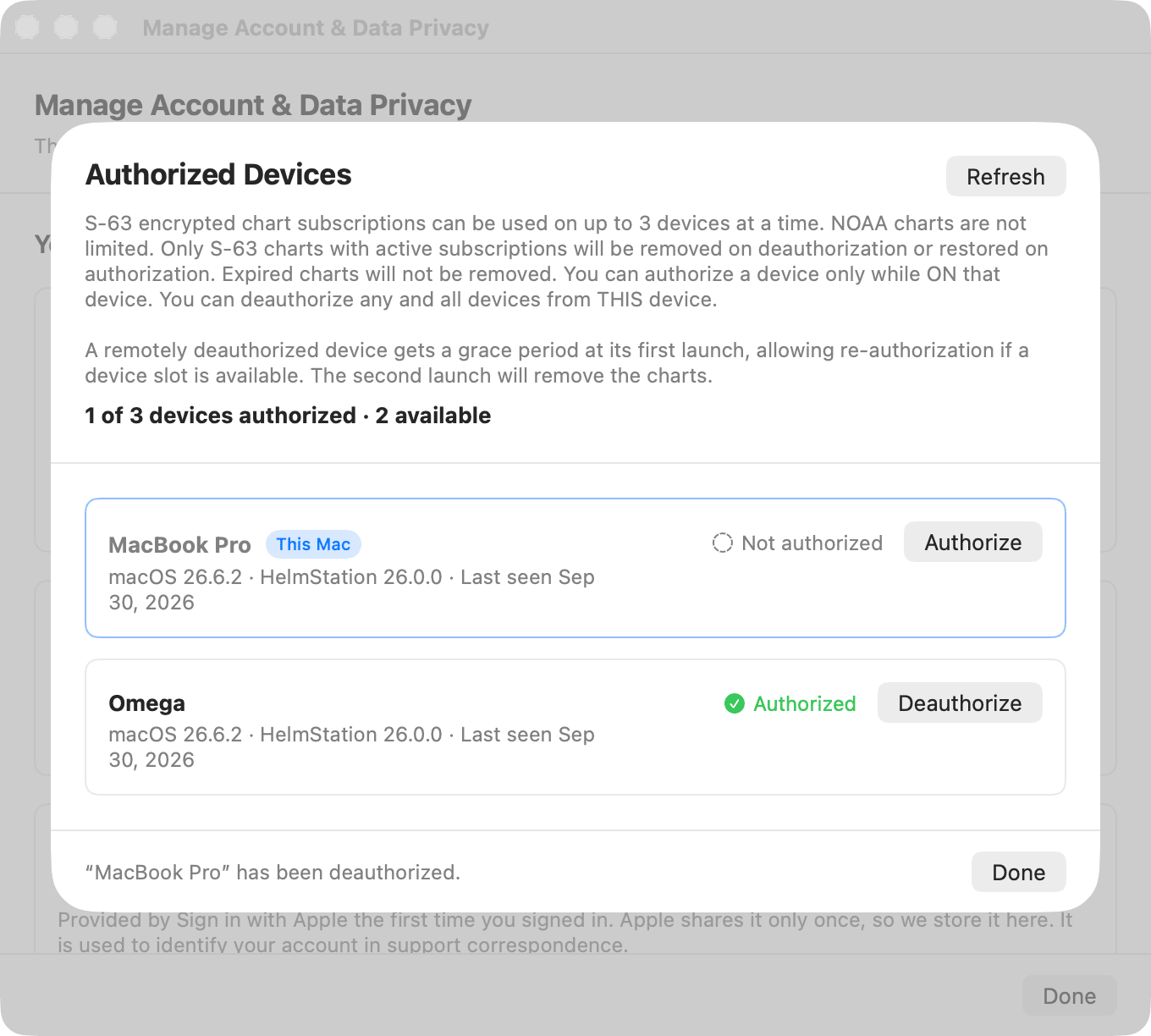The image size is (1151, 1036).
Task: Click the Refresh button in Authorized Devices
Action: (x=1005, y=176)
